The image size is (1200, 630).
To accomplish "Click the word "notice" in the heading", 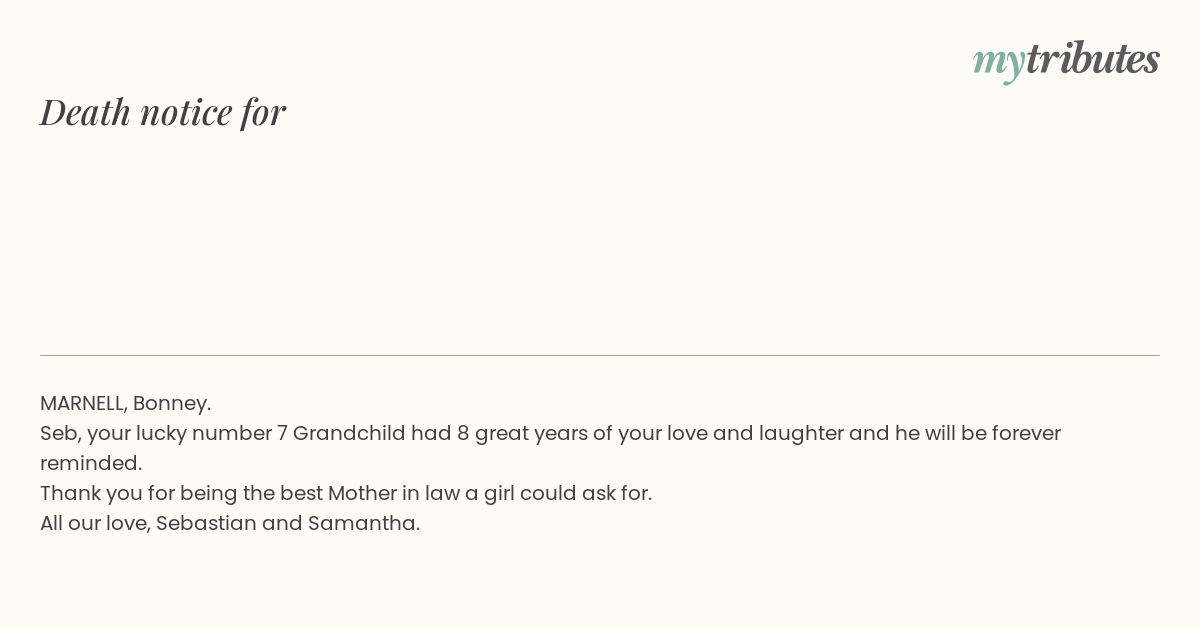I will (x=186, y=112).
